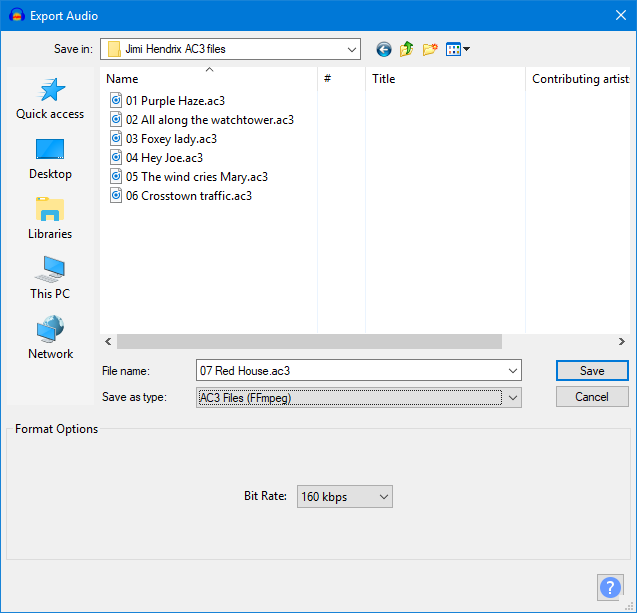
Task: Open the Libraries location
Action: pyautogui.click(x=50, y=218)
